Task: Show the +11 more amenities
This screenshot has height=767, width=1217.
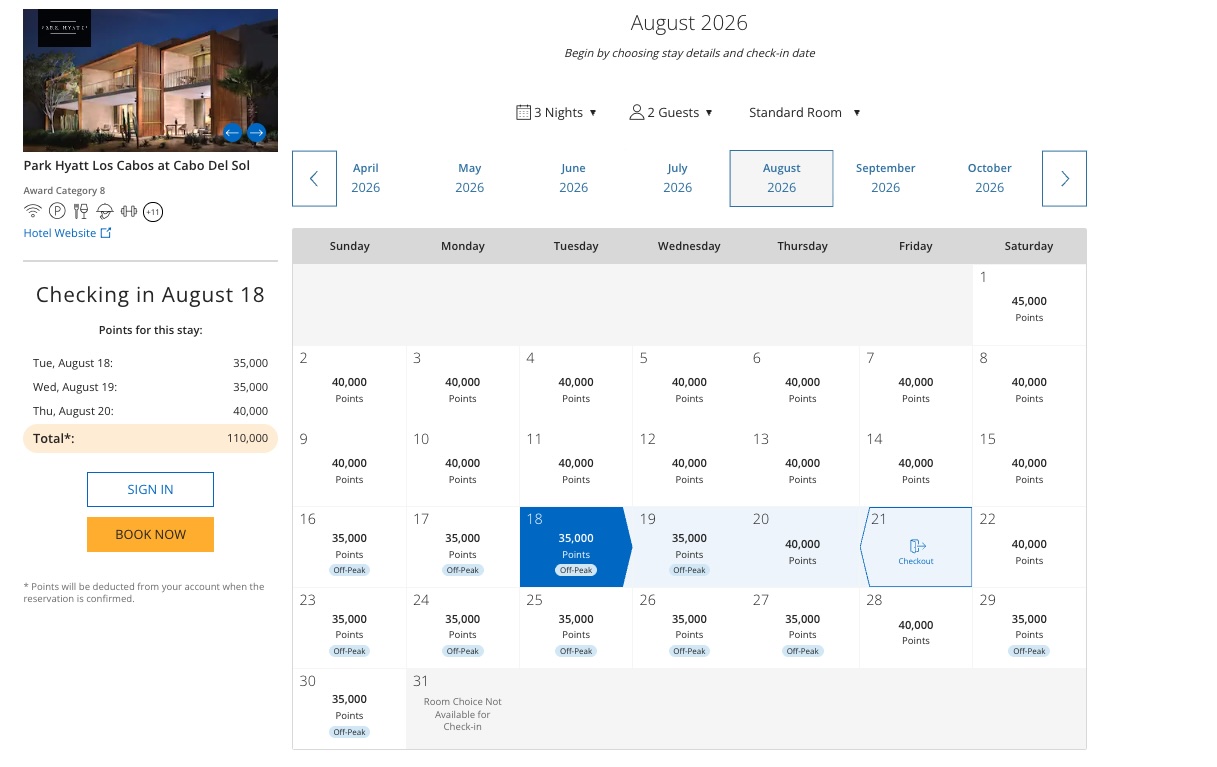Action: coord(153,211)
